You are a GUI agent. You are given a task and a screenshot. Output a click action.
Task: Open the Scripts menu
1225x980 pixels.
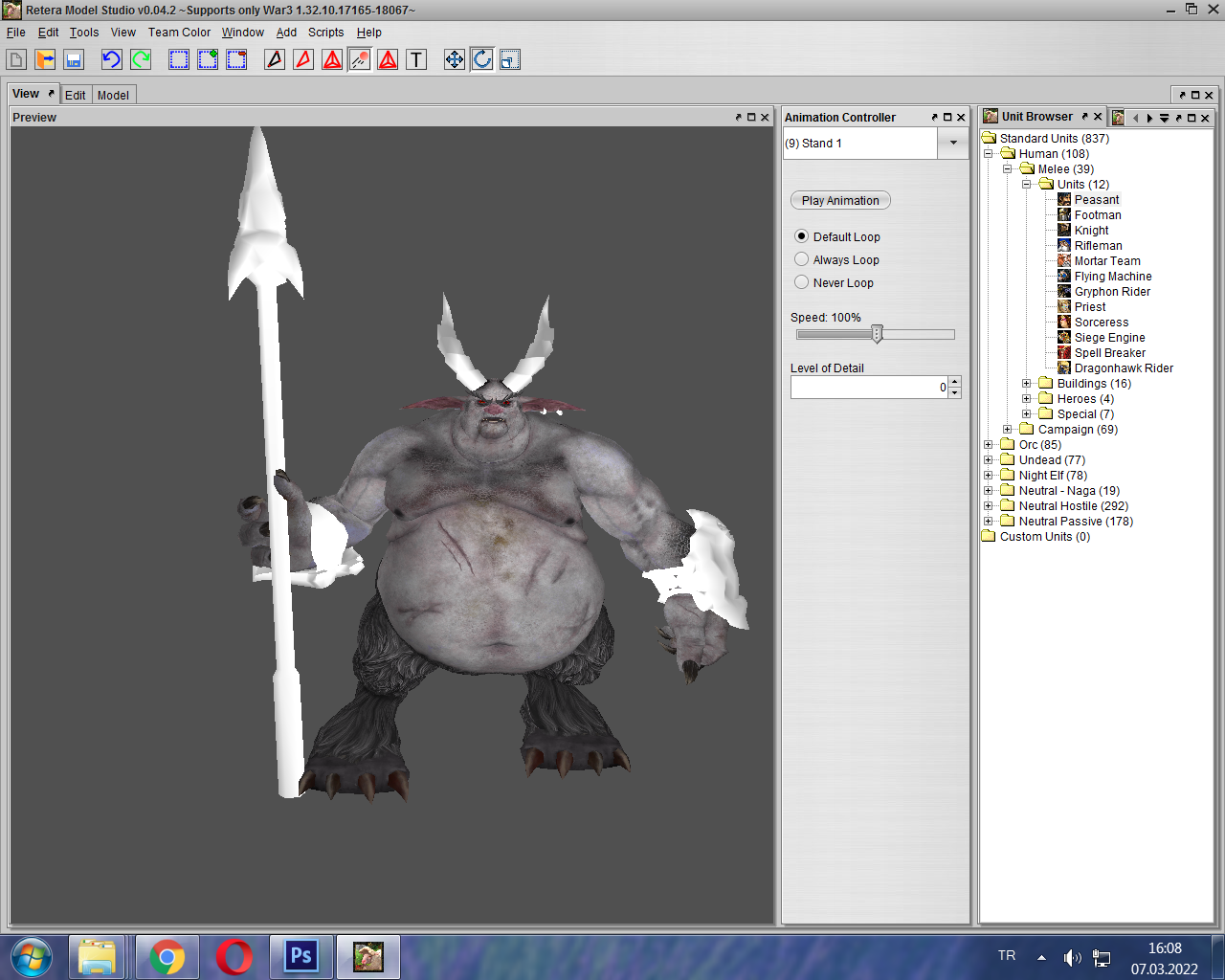(x=325, y=32)
